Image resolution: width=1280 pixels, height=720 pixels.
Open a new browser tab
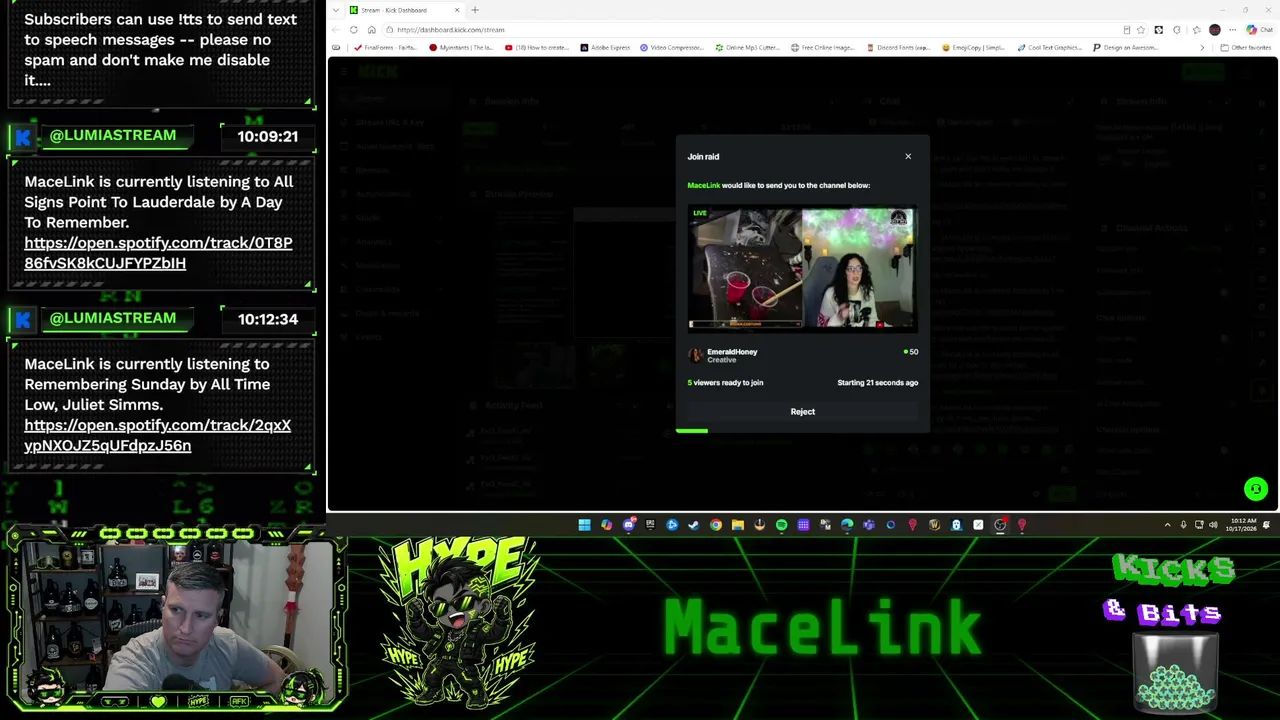[474, 10]
